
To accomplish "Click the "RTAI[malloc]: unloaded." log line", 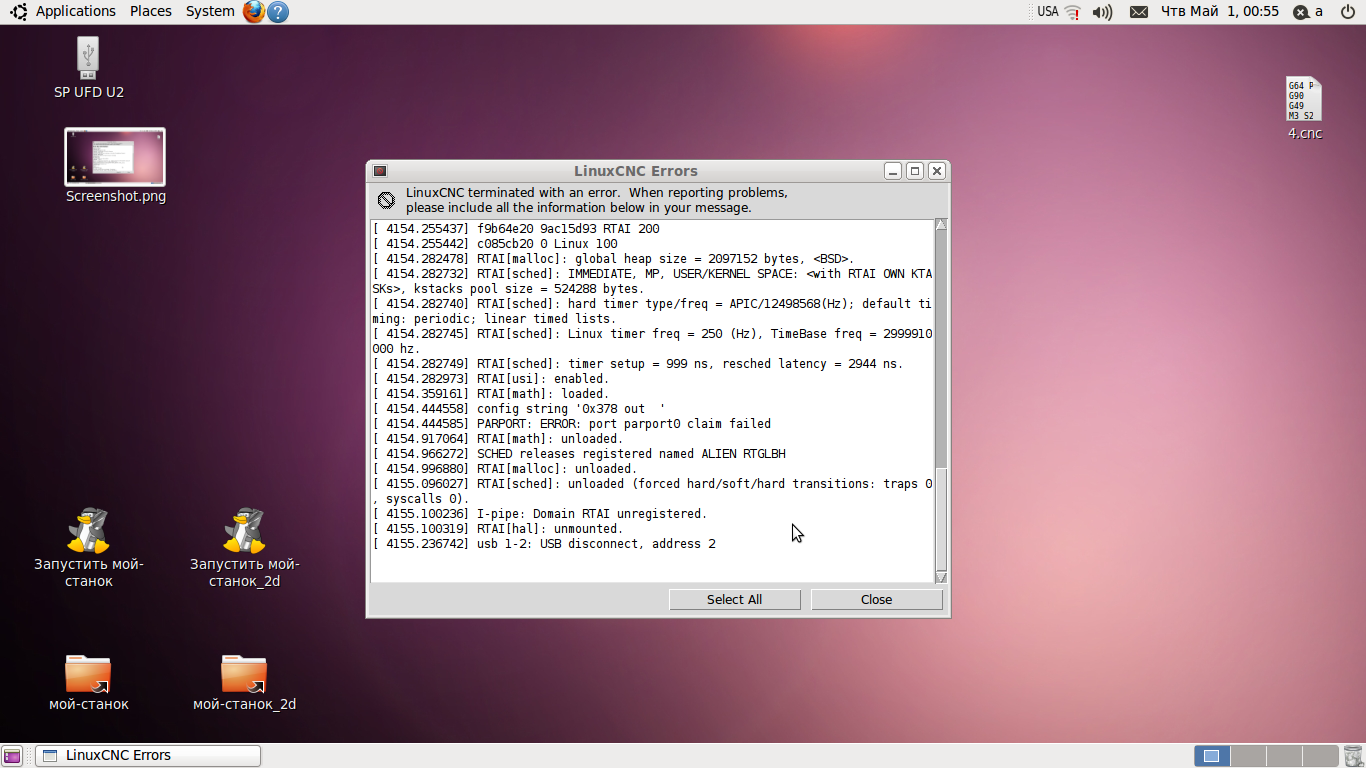I will coord(557,469).
